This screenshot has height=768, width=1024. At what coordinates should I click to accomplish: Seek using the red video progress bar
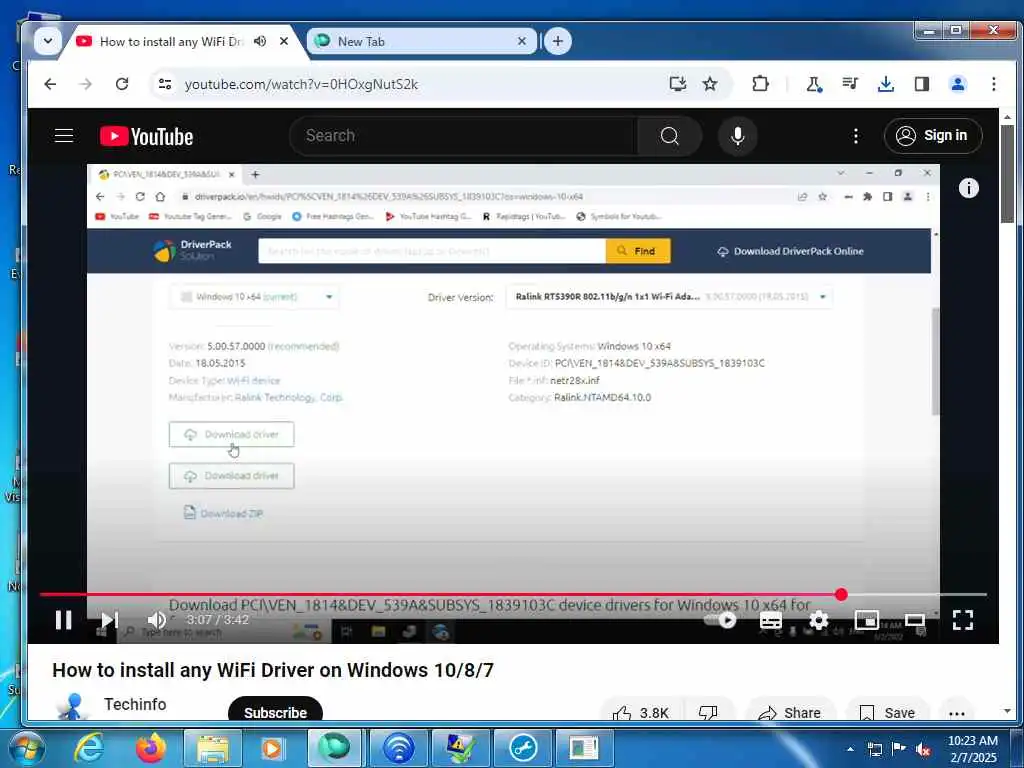513,594
